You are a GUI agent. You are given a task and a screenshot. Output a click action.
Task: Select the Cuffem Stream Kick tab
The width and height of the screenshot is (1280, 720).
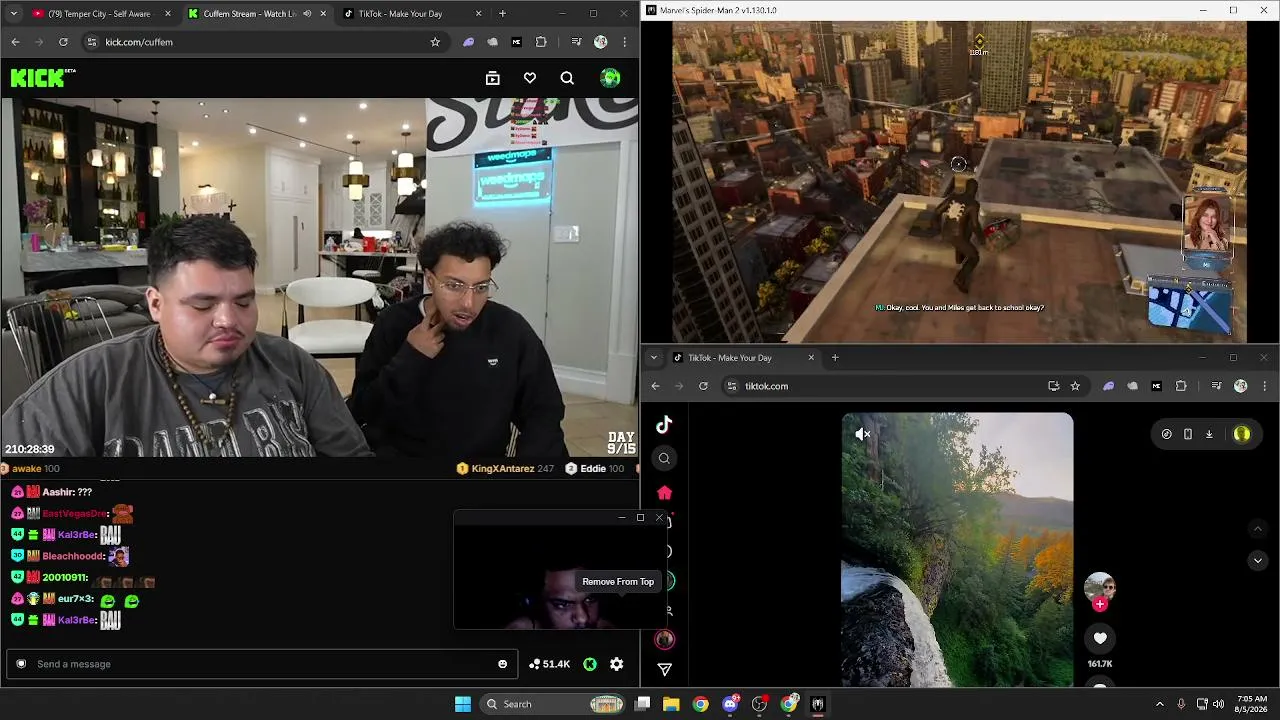pyautogui.click(x=258, y=14)
